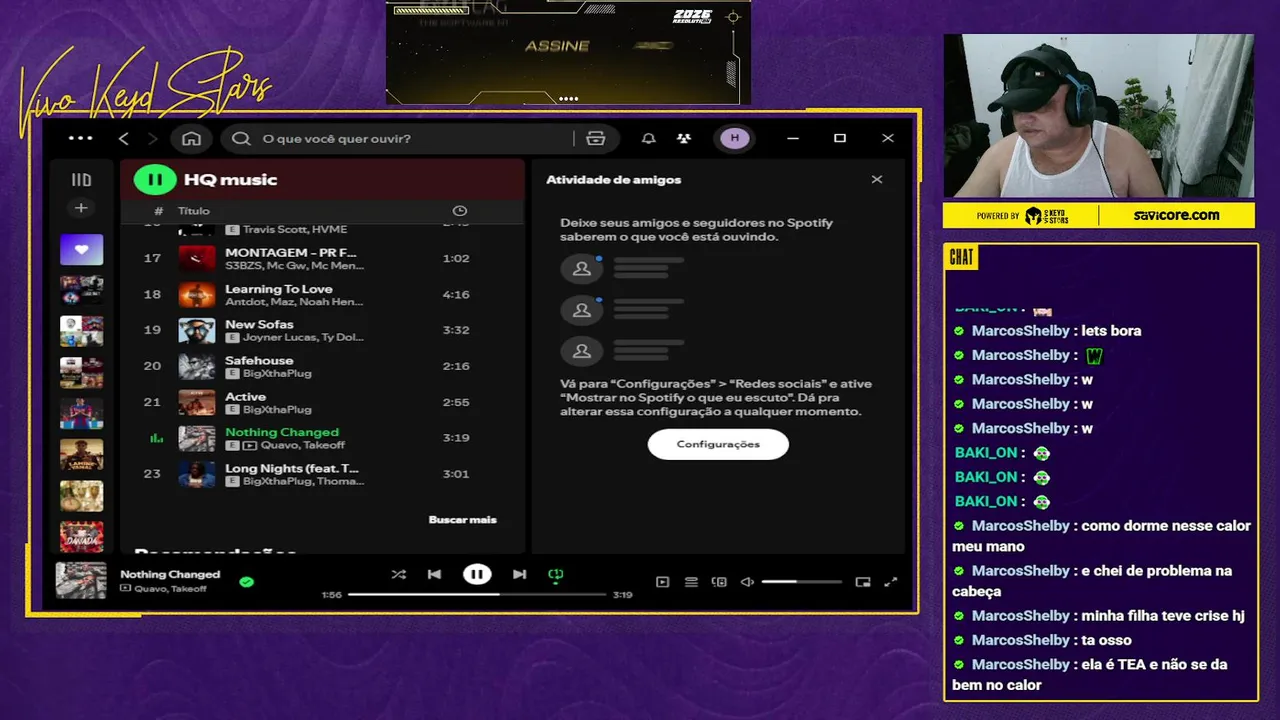Sort by the clock duration column icon

460,211
